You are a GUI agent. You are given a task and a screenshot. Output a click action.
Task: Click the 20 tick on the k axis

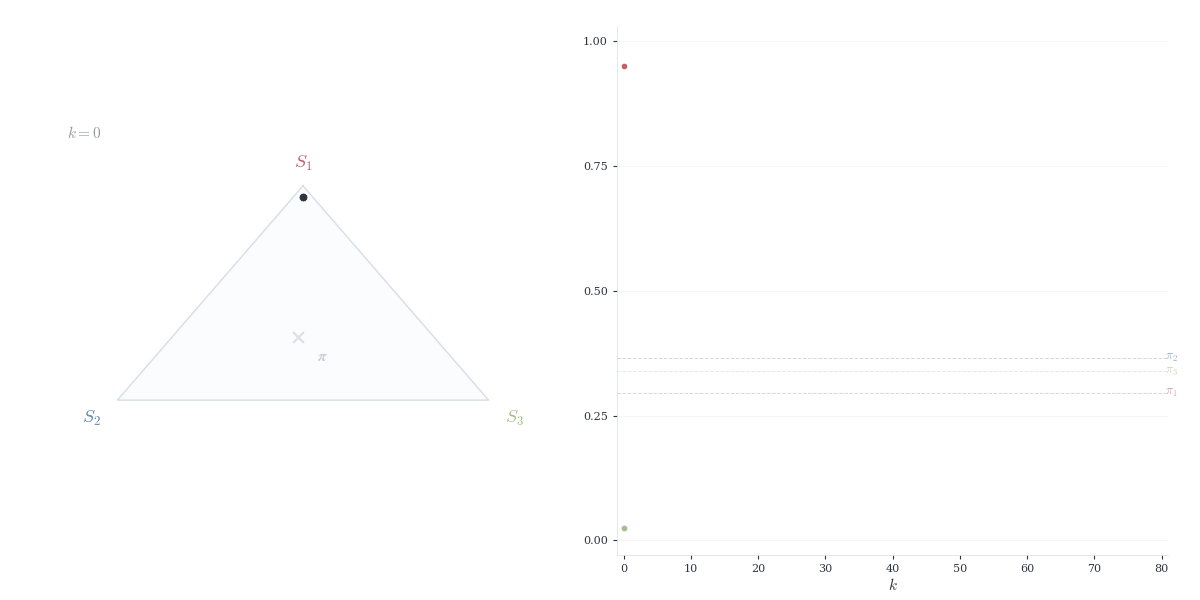[758, 568]
